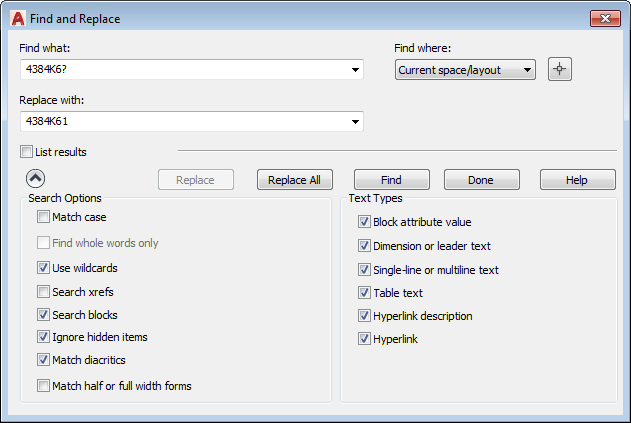Disable the Hyperlink description checkbox
Viewport: 631px width, 423px height.
(x=365, y=316)
